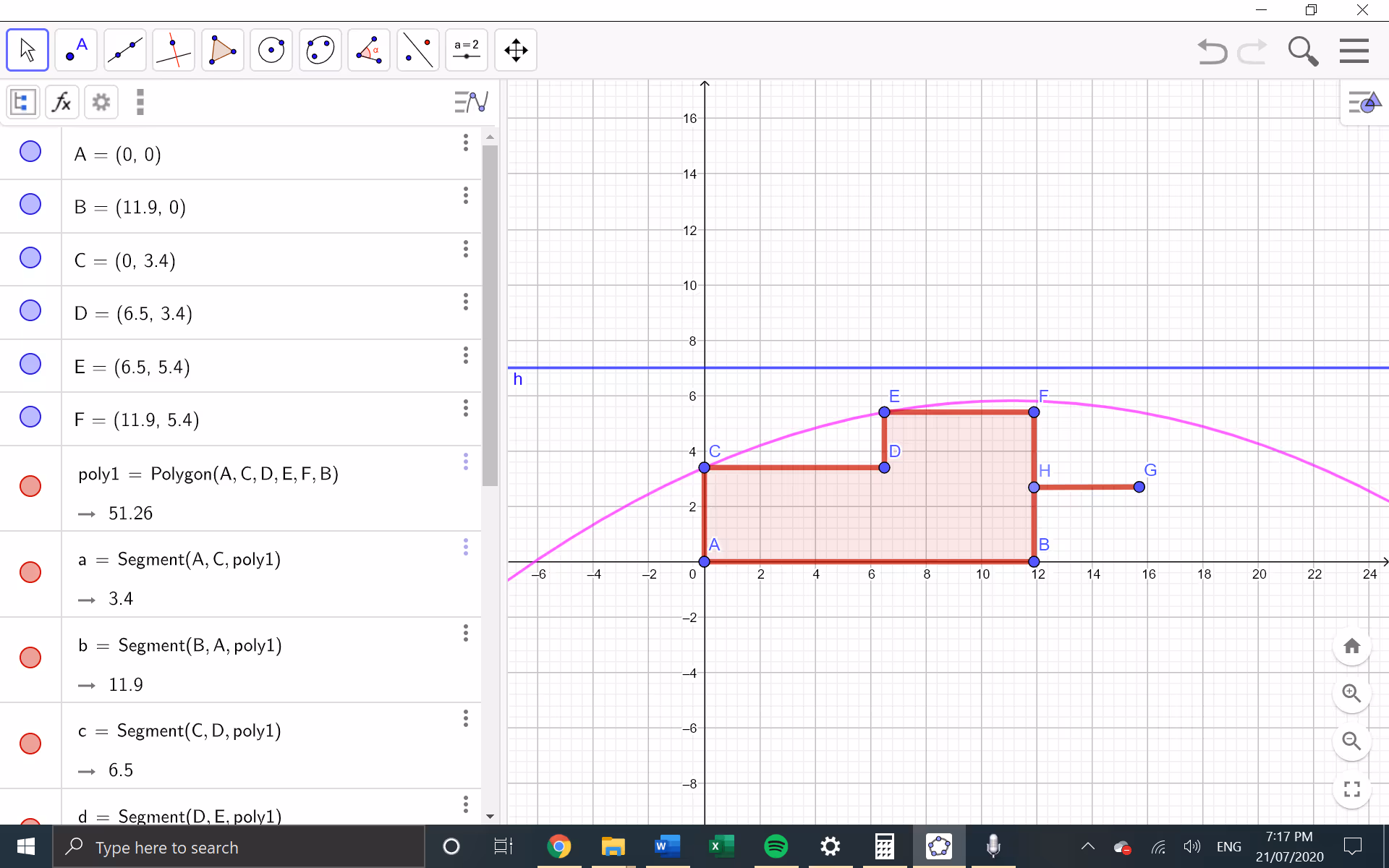
Task: Select the Angle tool
Action: coord(369,50)
